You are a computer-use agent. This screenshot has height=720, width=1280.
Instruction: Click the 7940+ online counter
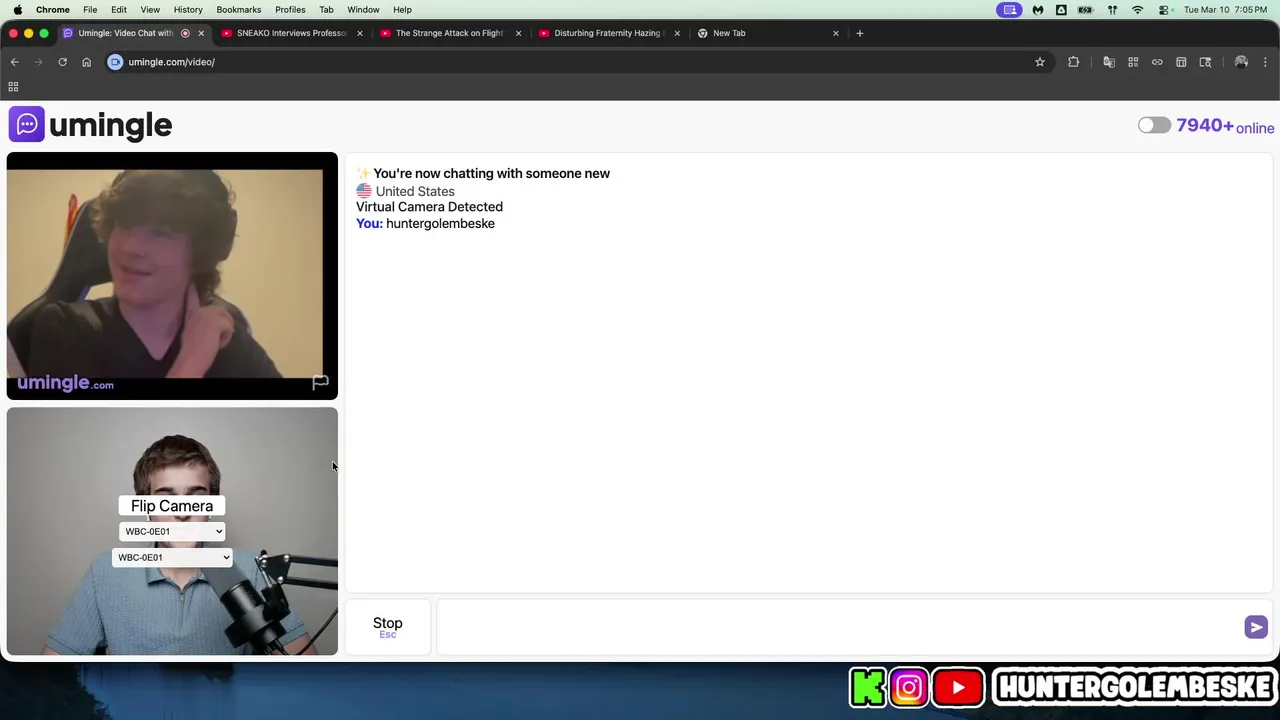[1225, 126]
